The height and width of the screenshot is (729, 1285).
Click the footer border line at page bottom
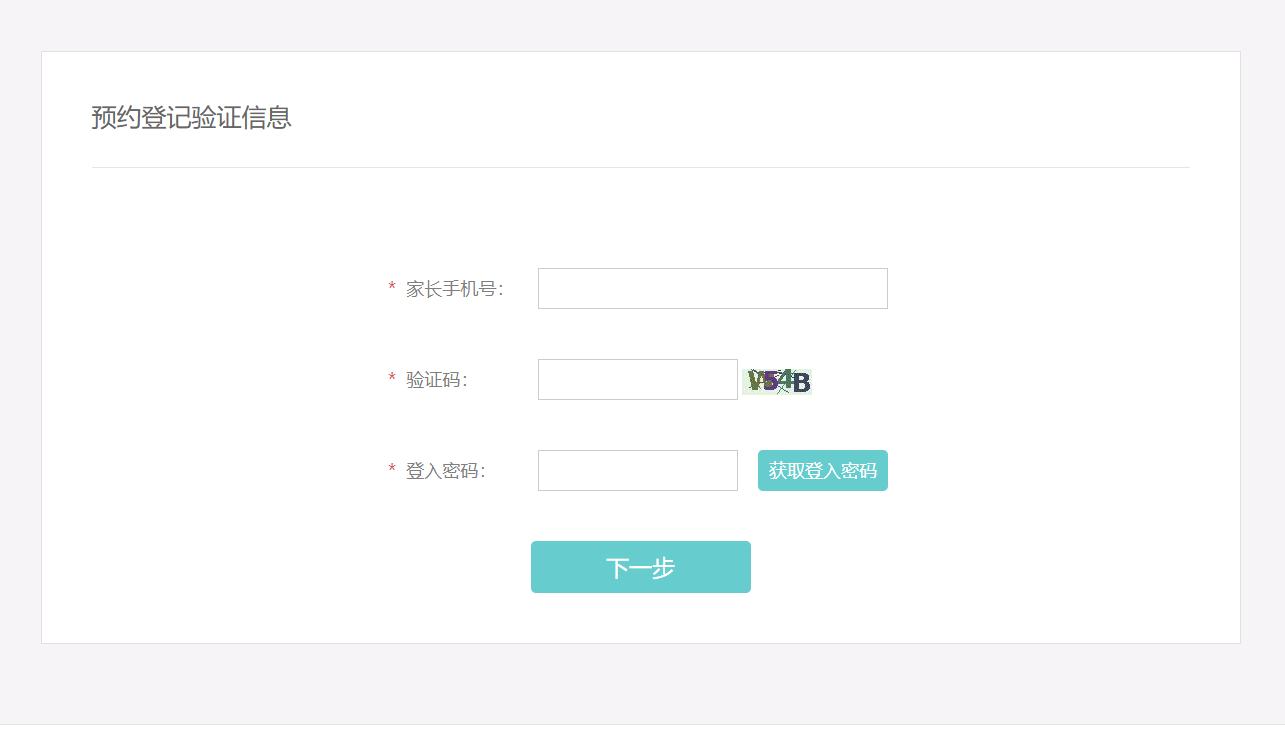pyautogui.click(x=642, y=724)
